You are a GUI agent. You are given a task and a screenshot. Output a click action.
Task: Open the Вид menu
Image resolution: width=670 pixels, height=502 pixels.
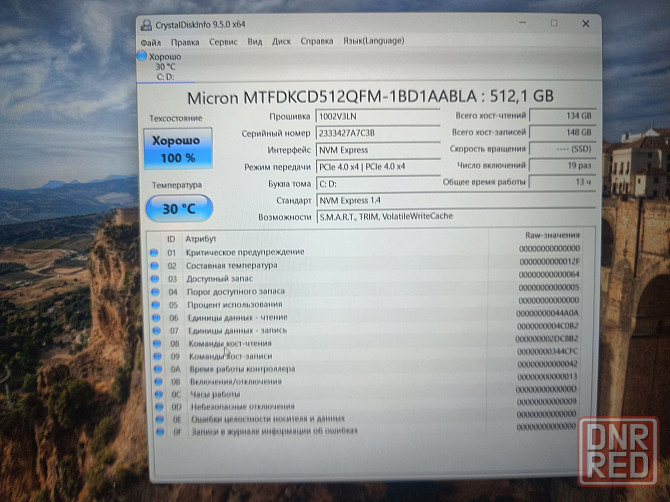click(255, 41)
